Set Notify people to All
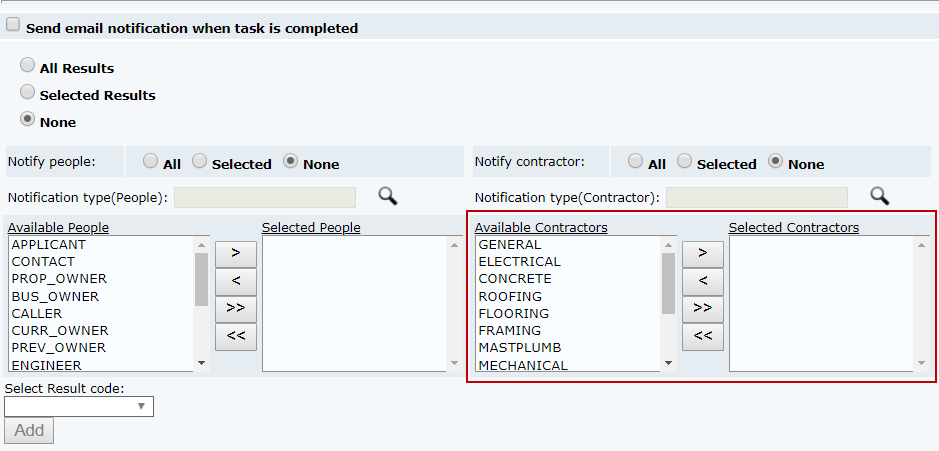 click(150, 160)
